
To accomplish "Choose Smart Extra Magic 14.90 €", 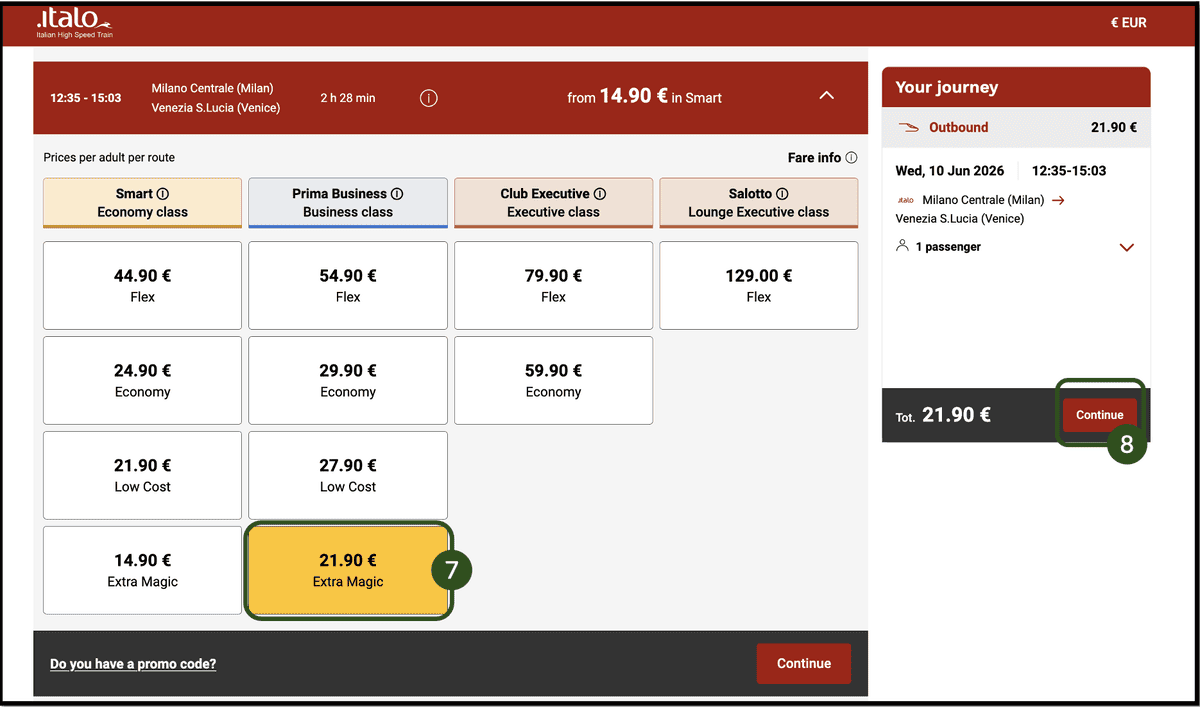I will point(142,570).
